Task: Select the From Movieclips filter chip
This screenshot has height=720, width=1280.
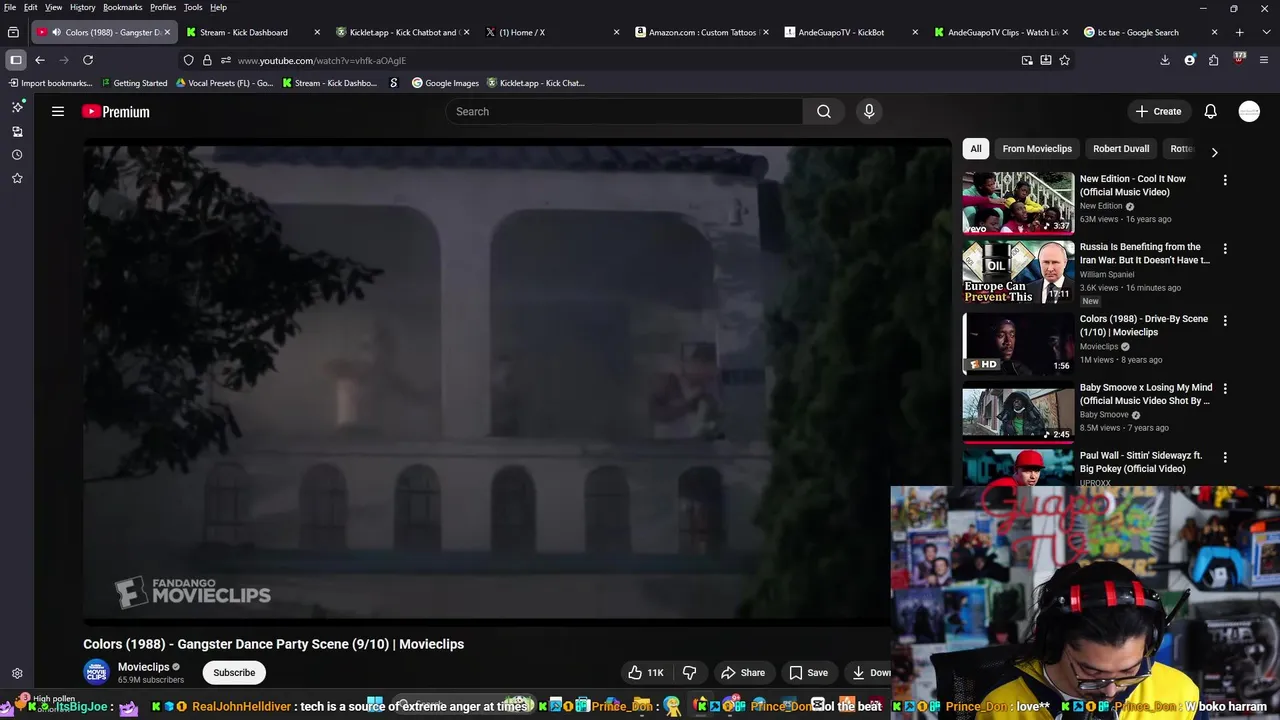Action: point(1037,149)
